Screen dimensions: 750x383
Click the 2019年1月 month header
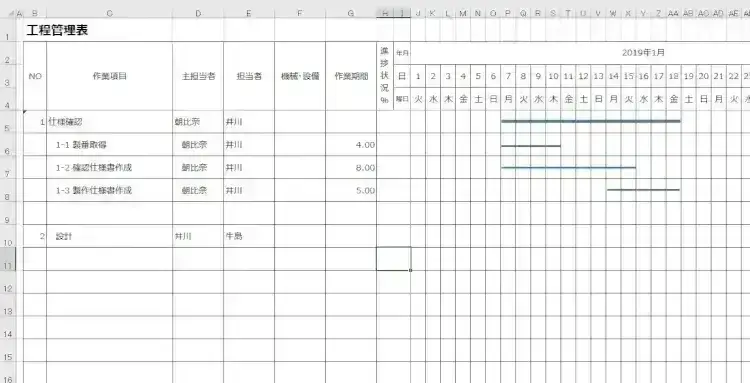(x=643, y=53)
